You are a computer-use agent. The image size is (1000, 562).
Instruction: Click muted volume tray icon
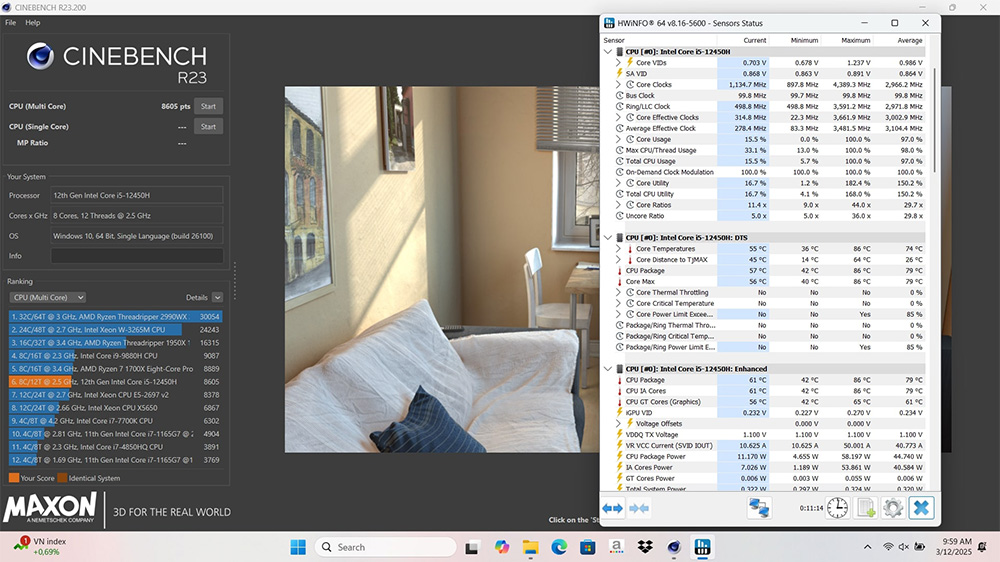[903, 547]
